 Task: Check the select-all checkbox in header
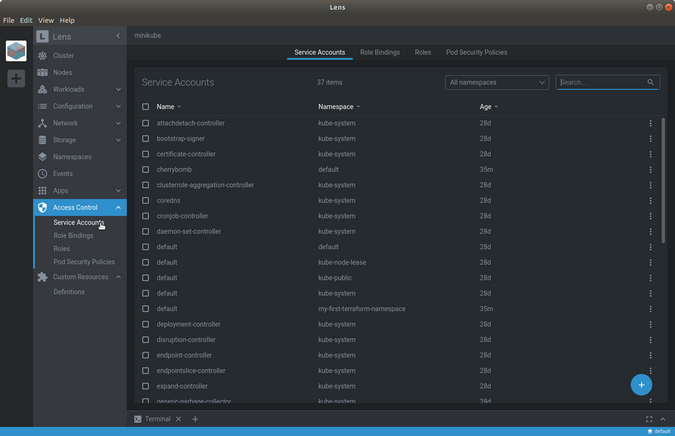pos(145,106)
